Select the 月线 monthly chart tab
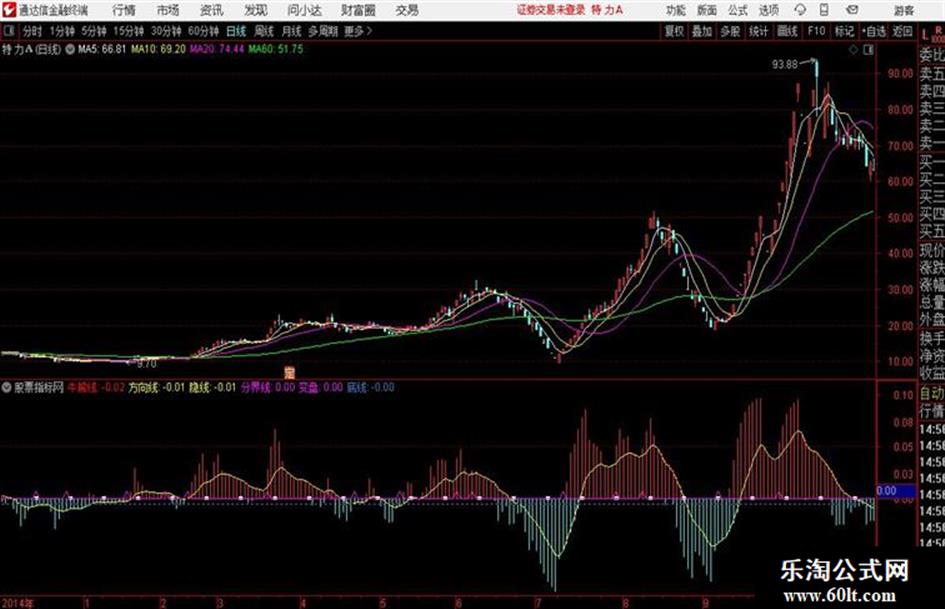This screenshot has width=945, height=609. (x=292, y=31)
